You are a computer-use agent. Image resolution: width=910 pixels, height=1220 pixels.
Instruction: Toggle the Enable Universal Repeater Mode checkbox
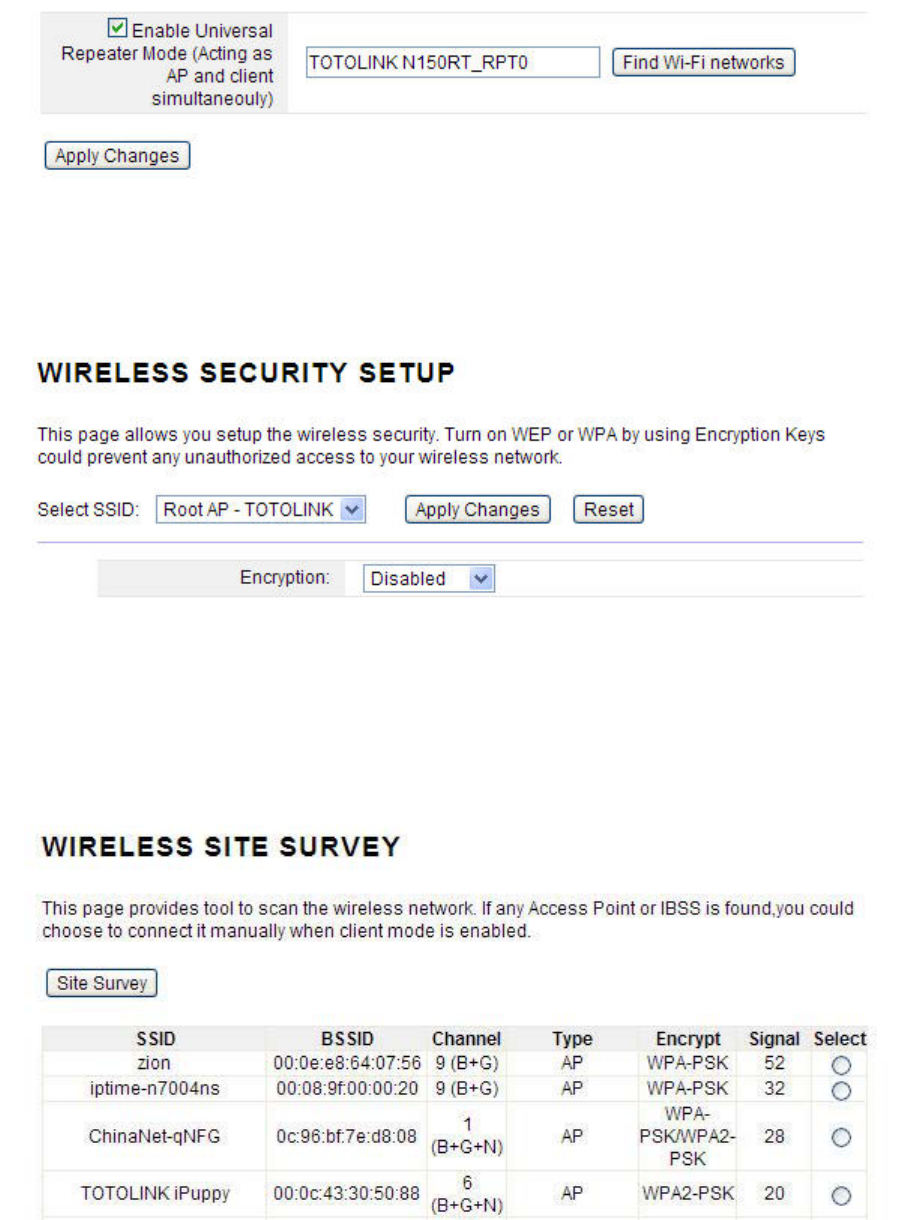pos(117,29)
